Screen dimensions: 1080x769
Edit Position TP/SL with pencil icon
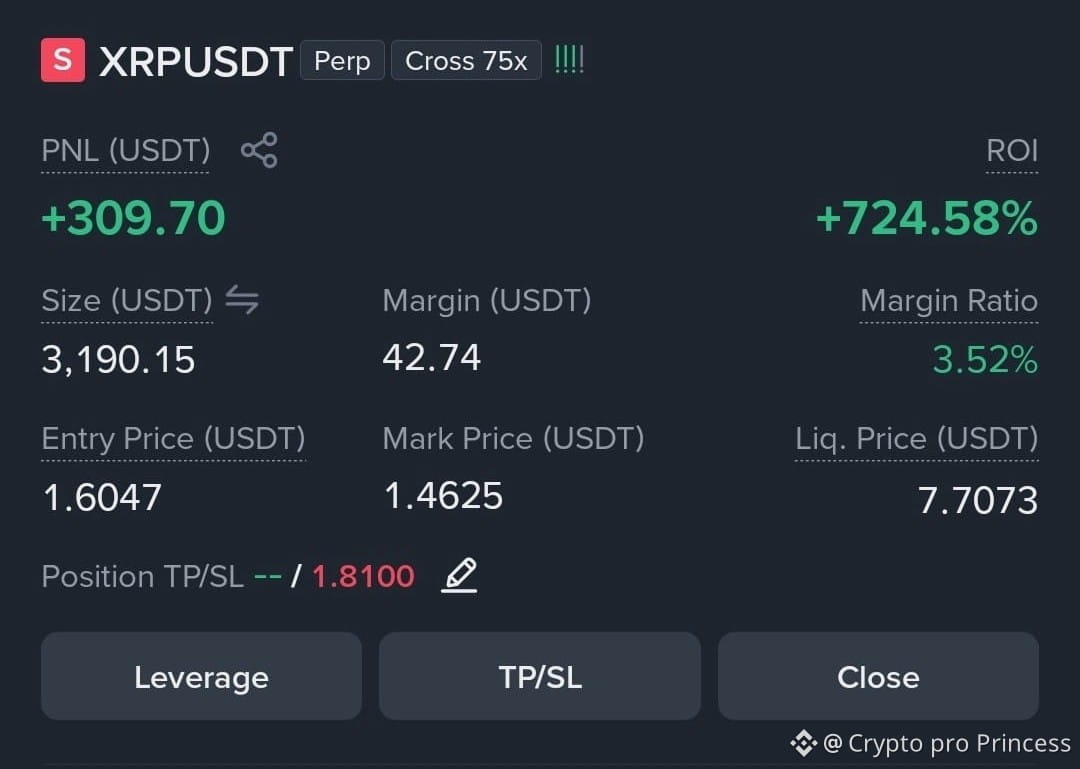(x=459, y=576)
